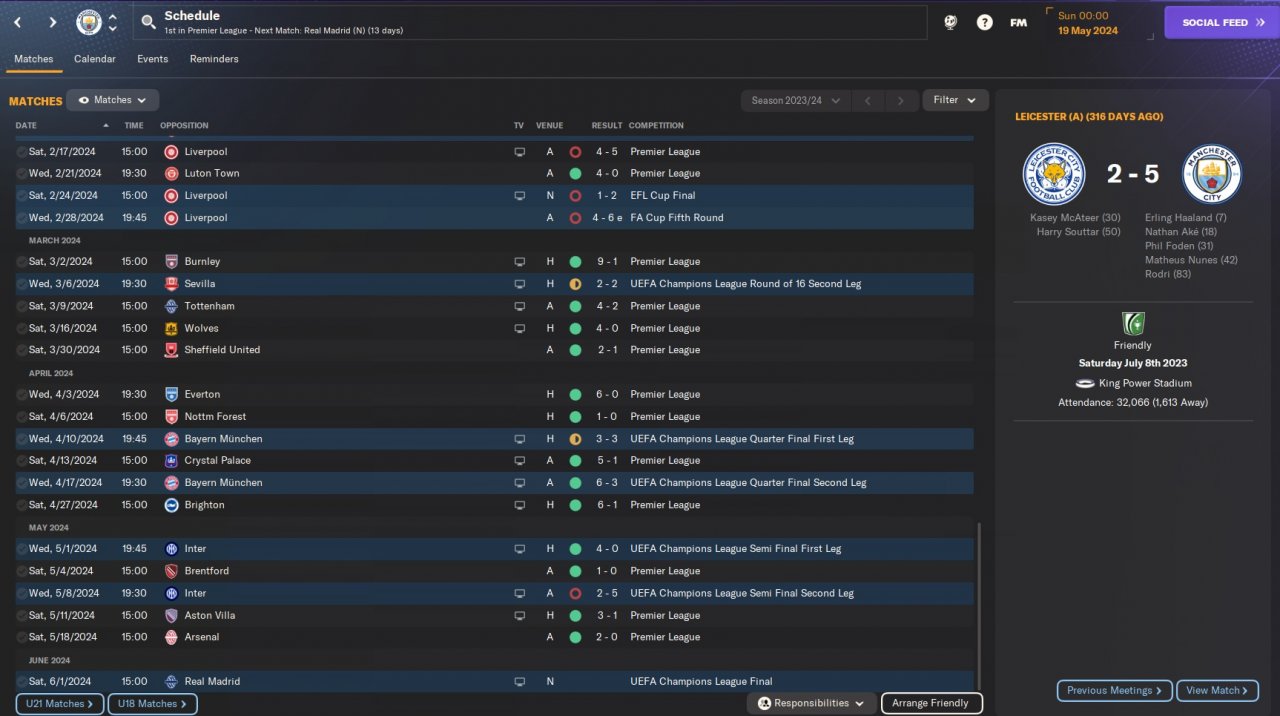The width and height of the screenshot is (1280, 716).
Task: Switch to the Matches tab
Action: [x=34, y=59]
